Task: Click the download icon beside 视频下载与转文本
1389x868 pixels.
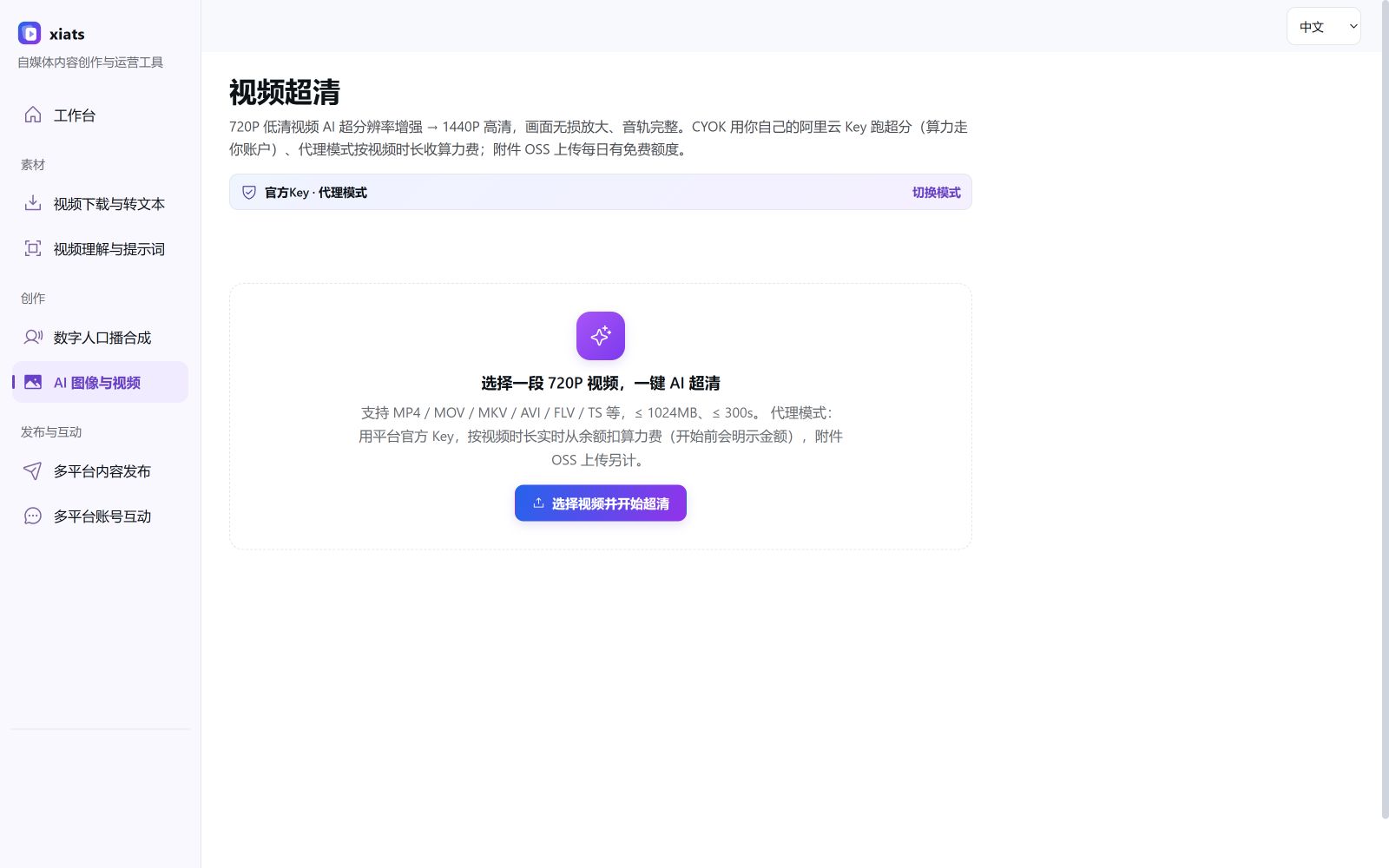Action: pyautogui.click(x=33, y=204)
